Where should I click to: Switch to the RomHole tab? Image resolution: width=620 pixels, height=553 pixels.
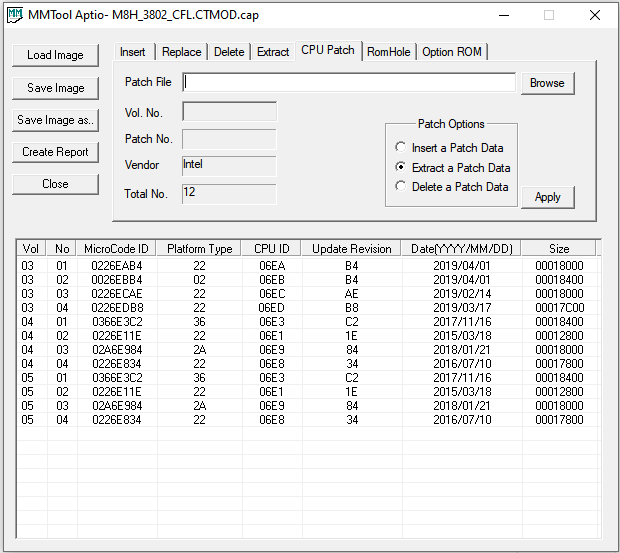(x=389, y=52)
